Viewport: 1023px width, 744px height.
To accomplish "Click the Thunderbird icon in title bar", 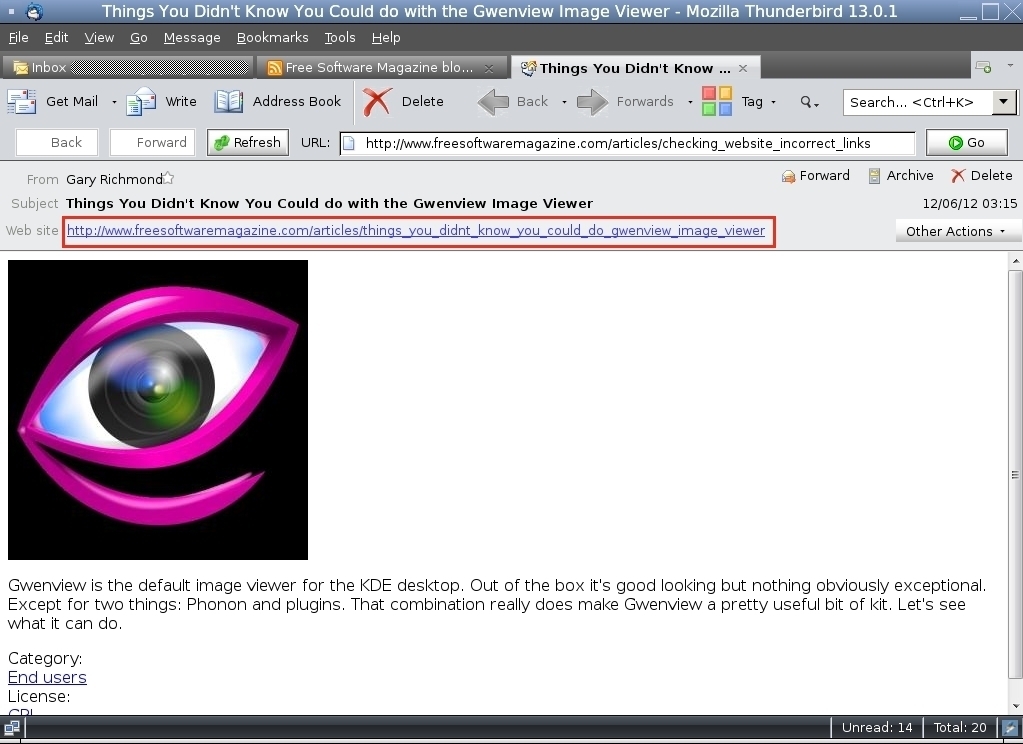I will coord(35,12).
